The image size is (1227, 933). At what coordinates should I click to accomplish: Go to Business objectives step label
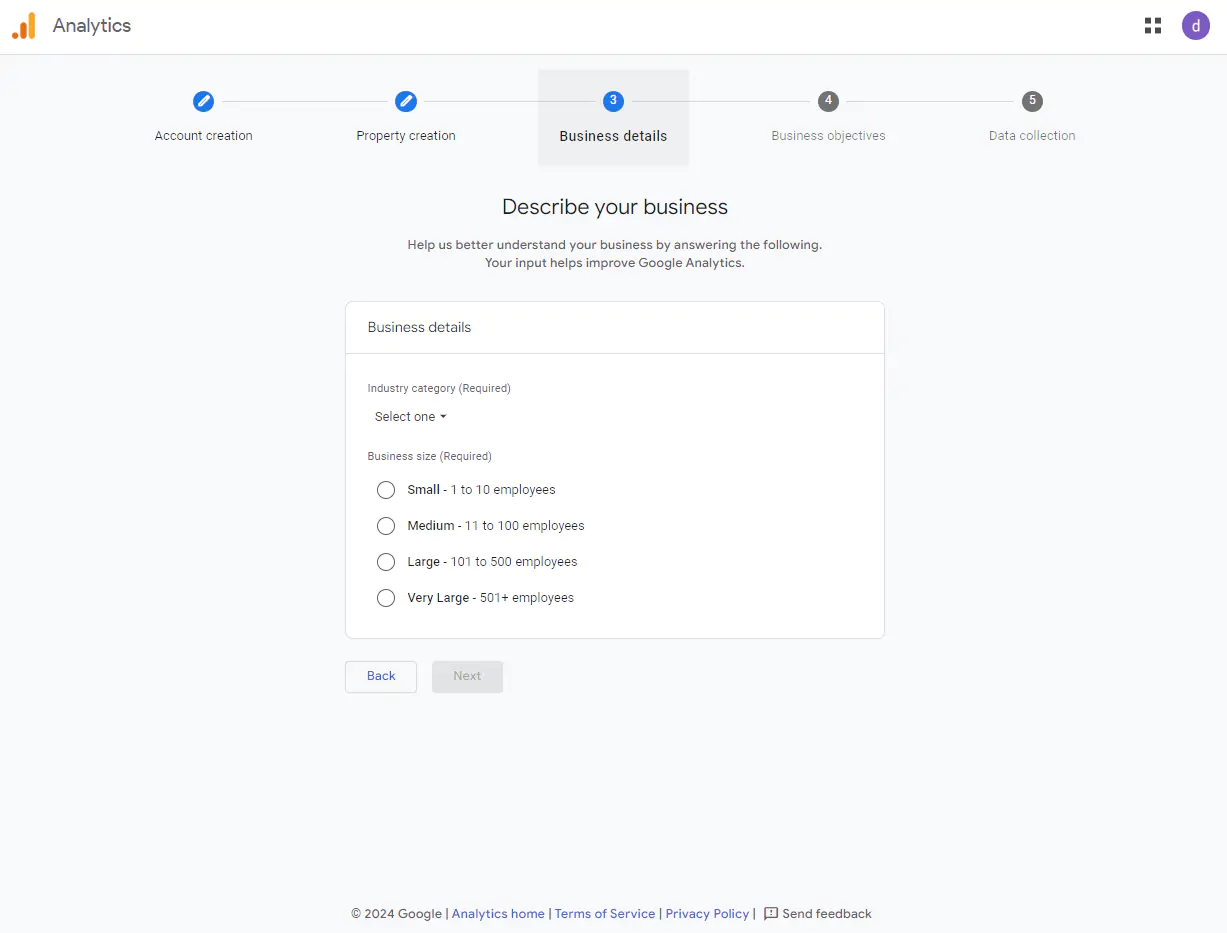pyautogui.click(x=828, y=136)
